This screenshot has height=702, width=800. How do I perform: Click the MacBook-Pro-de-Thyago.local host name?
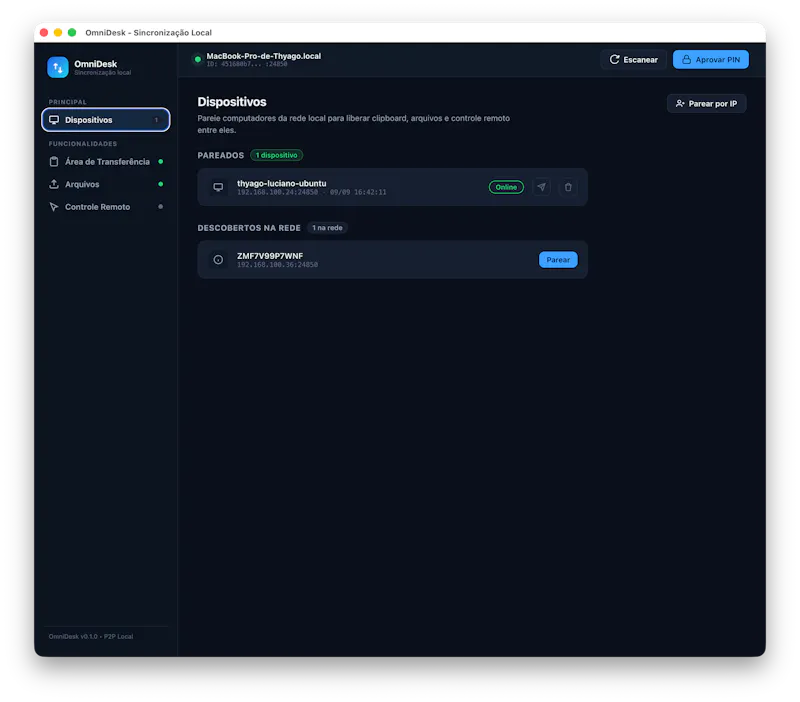click(263, 56)
